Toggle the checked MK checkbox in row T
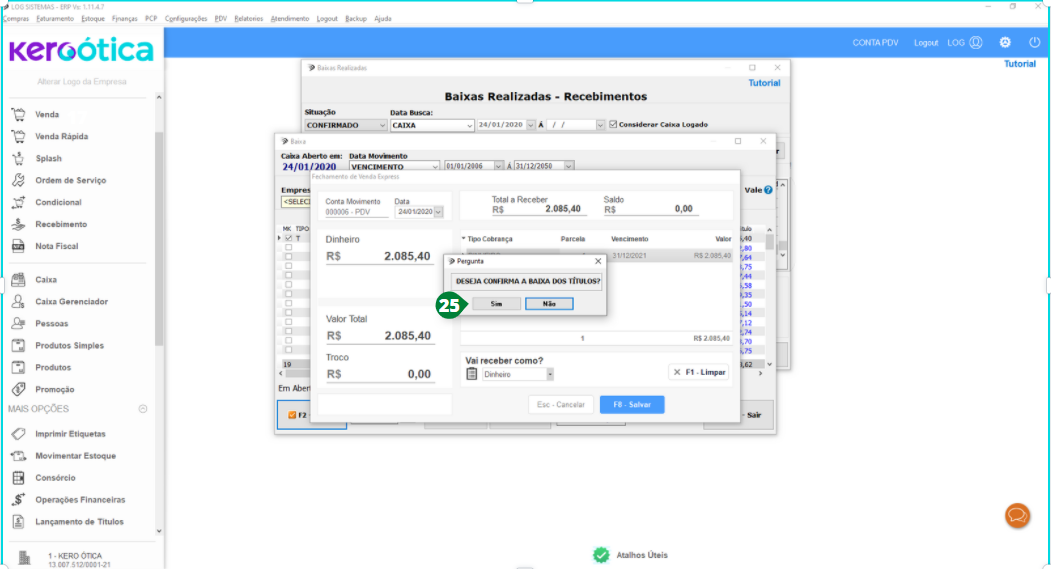The image size is (1051, 569). coord(288,238)
